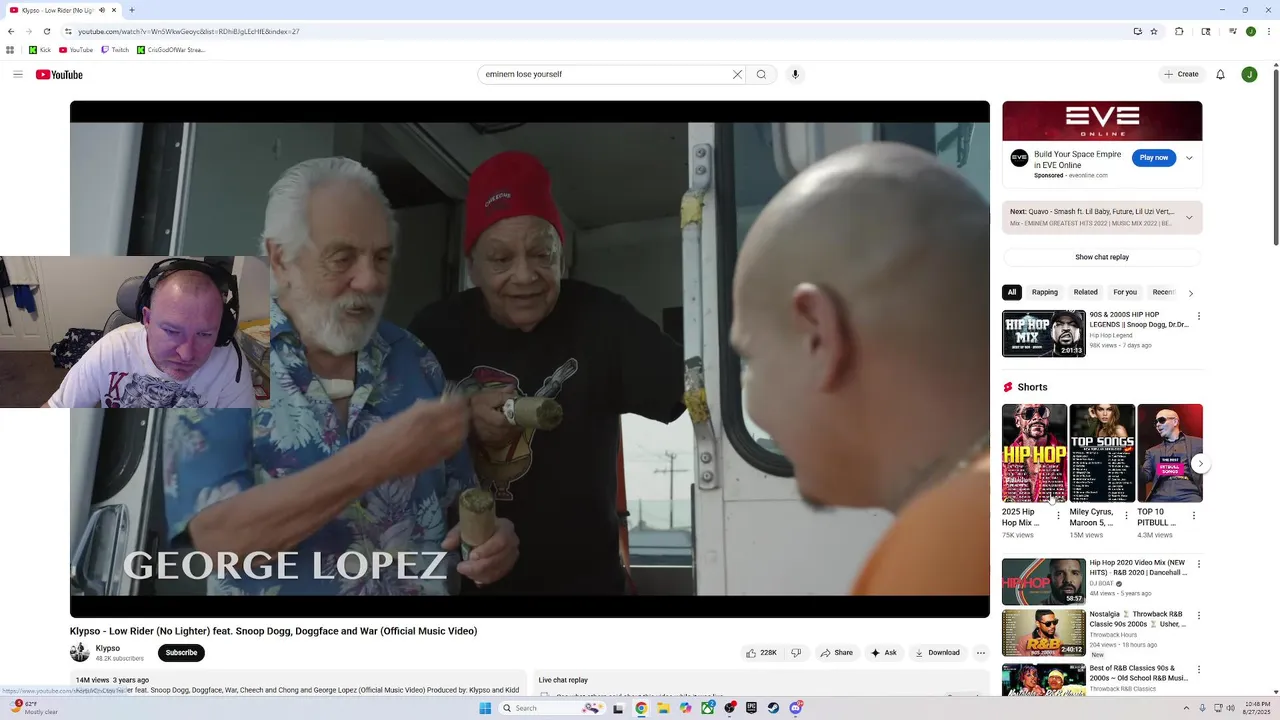Reload the page in the browser
Image resolution: width=1280 pixels, height=720 pixels.
[x=46, y=31]
